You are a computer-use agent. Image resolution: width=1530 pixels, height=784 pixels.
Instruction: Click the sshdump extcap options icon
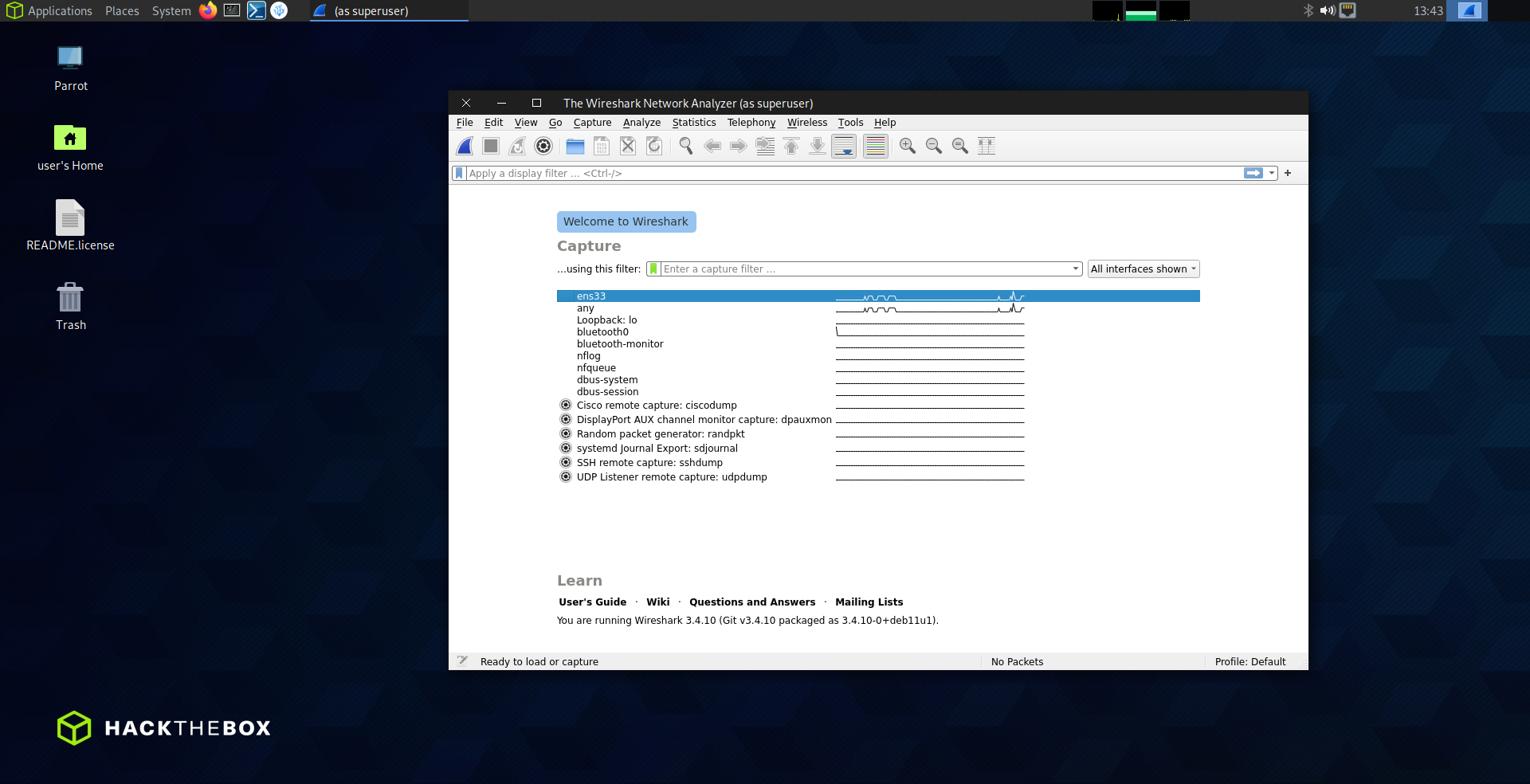pyautogui.click(x=566, y=462)
